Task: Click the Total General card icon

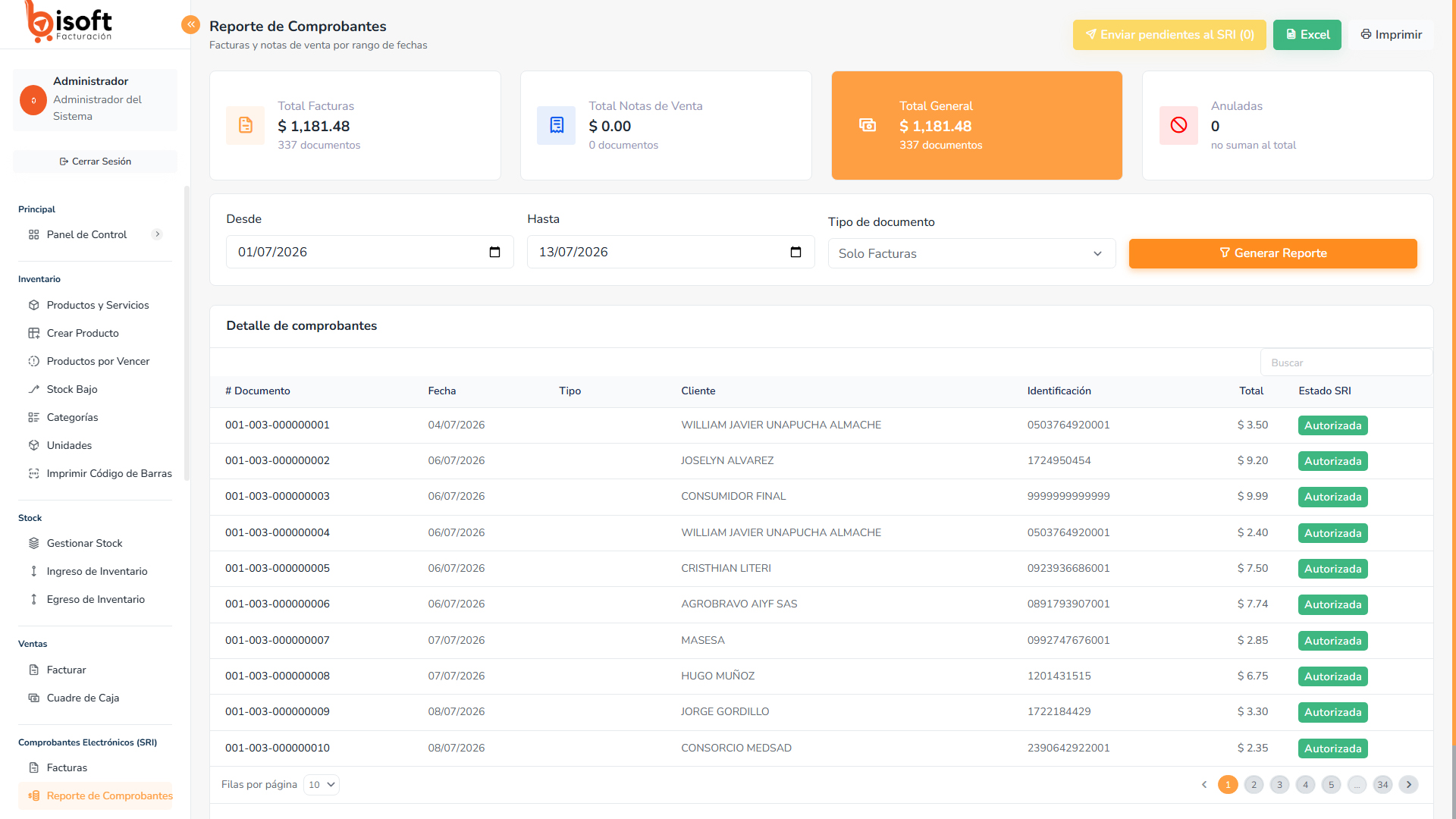Action: [868, 125]
